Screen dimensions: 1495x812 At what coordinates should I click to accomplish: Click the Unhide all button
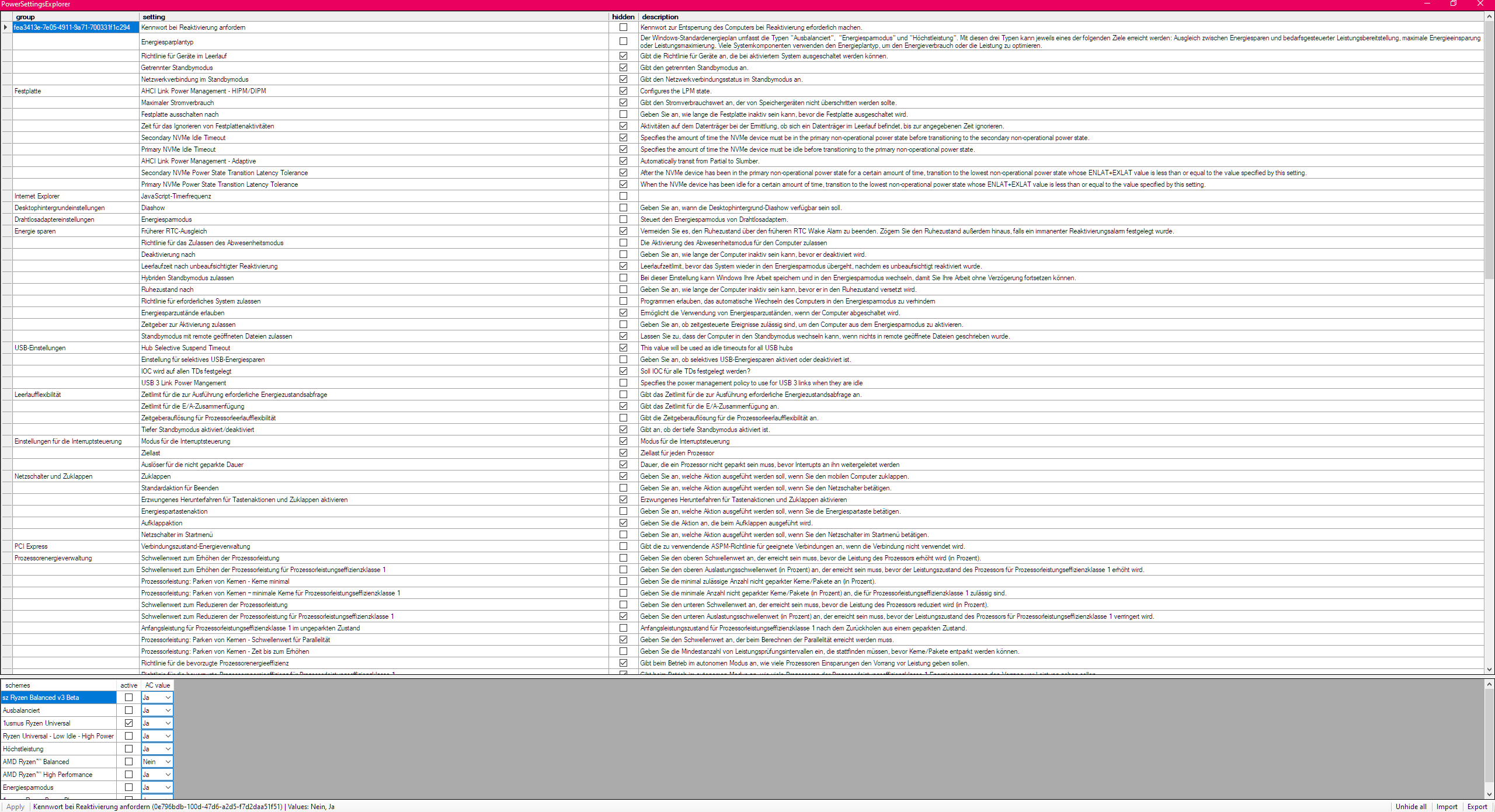(1410, 807)
